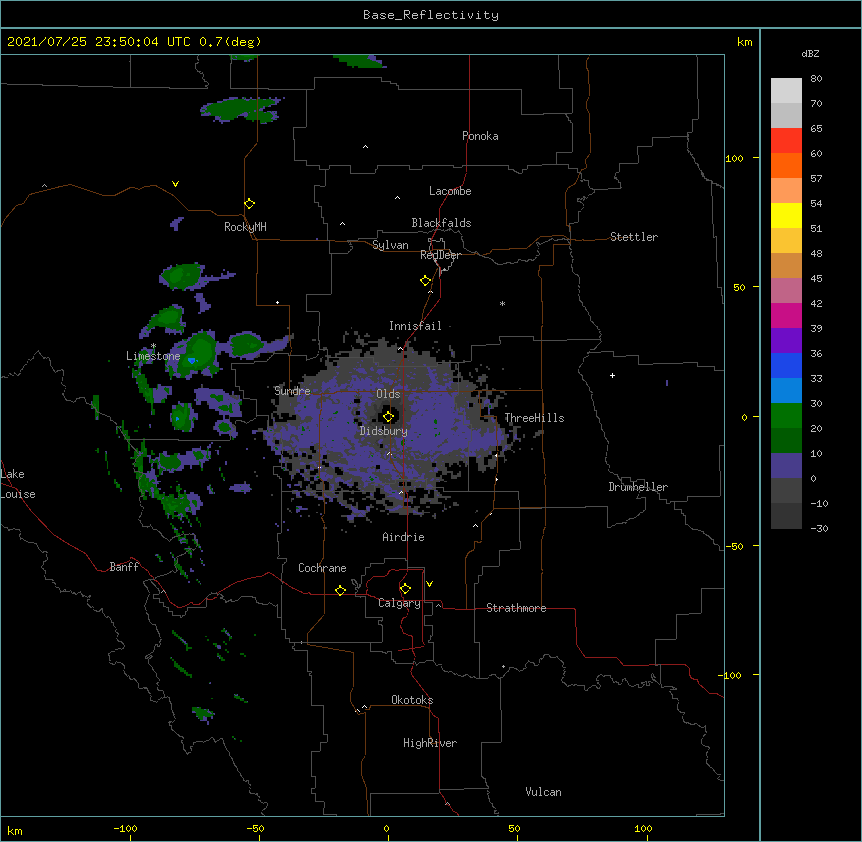Click the Sylvan map label

(x=390, y=245)
